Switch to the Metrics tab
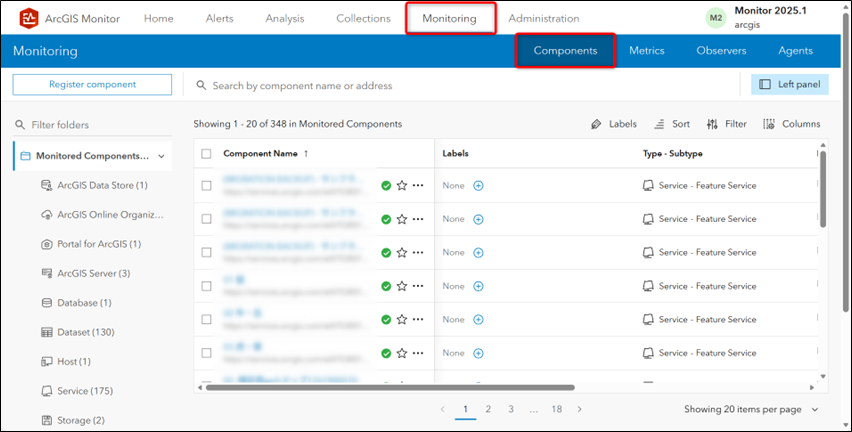The image size is (852, 432). pos(647,51)
